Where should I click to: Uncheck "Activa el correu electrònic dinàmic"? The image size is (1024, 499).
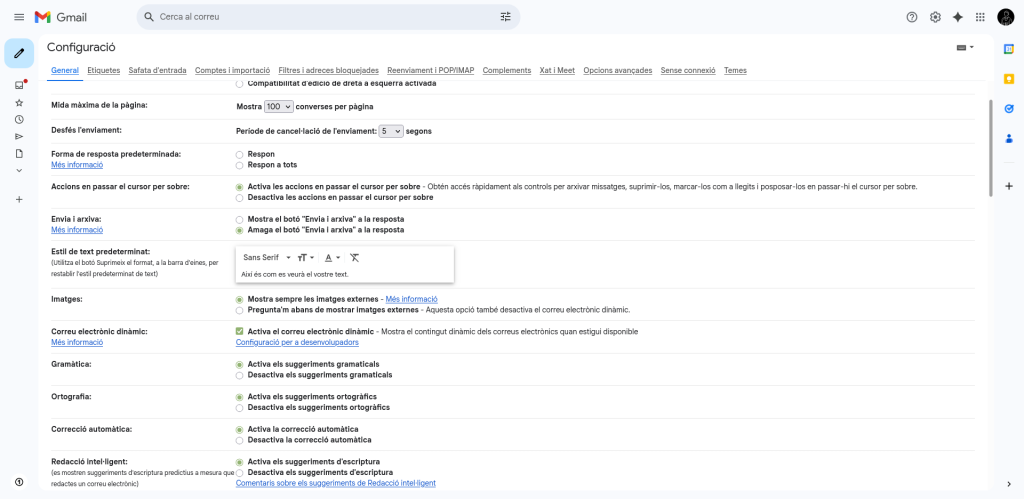tap(239, 331)
